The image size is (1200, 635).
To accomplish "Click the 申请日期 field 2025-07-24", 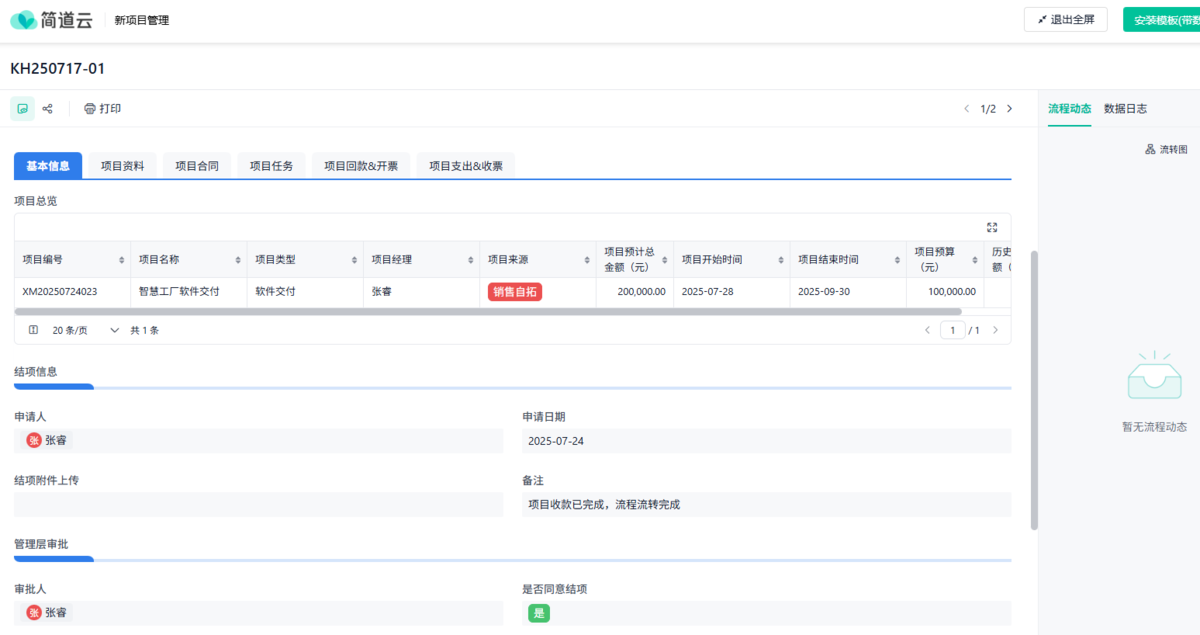I will (766, 441).
